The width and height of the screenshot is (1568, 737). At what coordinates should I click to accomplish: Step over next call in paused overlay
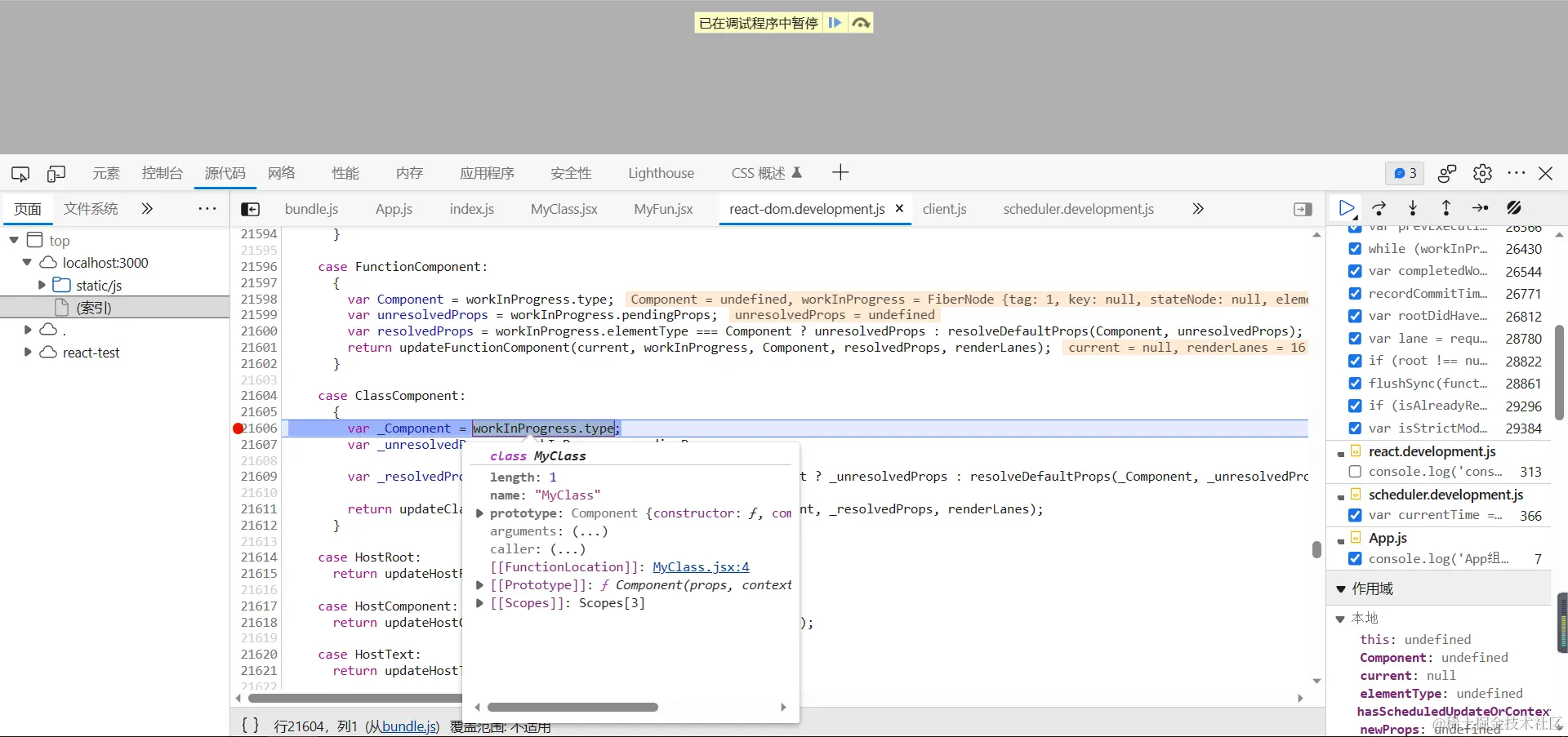coord(860,23)
